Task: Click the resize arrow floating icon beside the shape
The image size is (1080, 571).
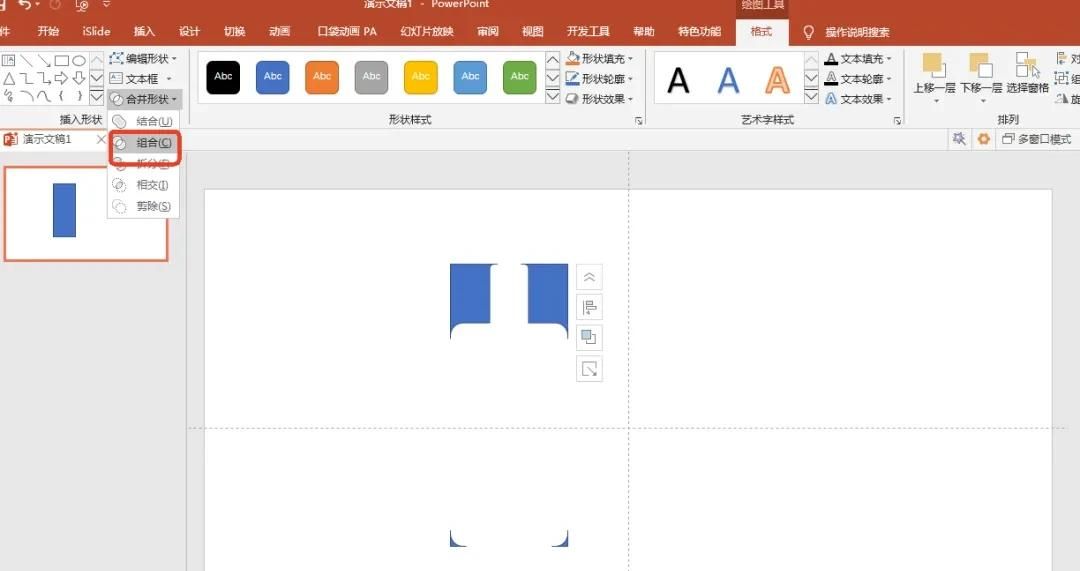Action: coord(589,369)
